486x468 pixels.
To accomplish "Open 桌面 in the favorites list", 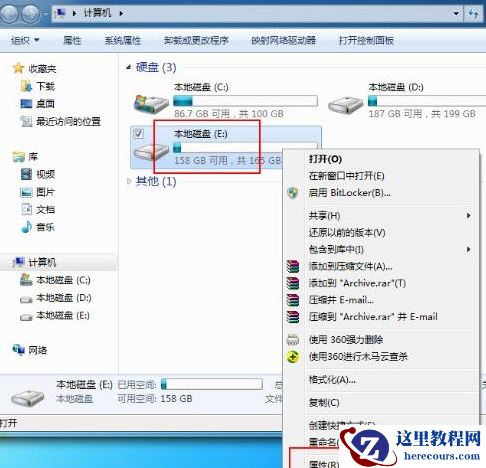I will [37, 104].
